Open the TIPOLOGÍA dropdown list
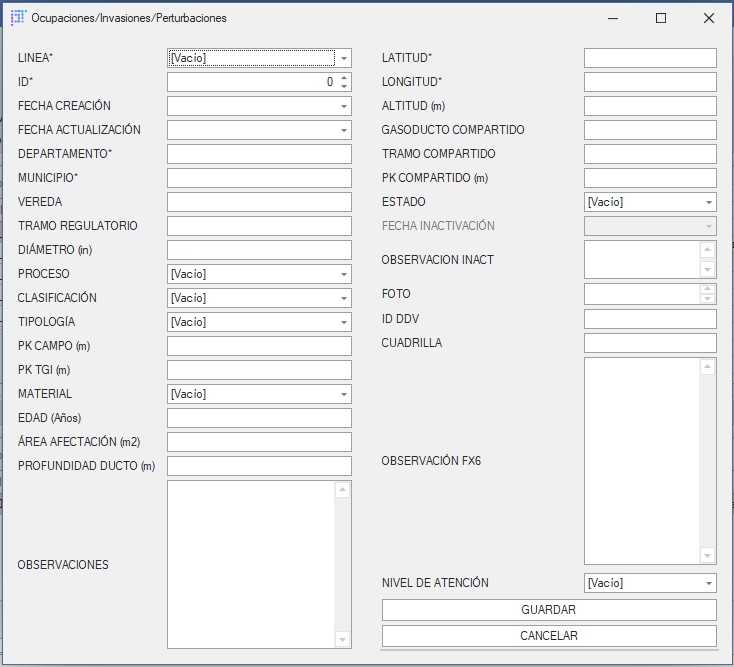This screenshot has width=734, height=667. tap(344, 322)
